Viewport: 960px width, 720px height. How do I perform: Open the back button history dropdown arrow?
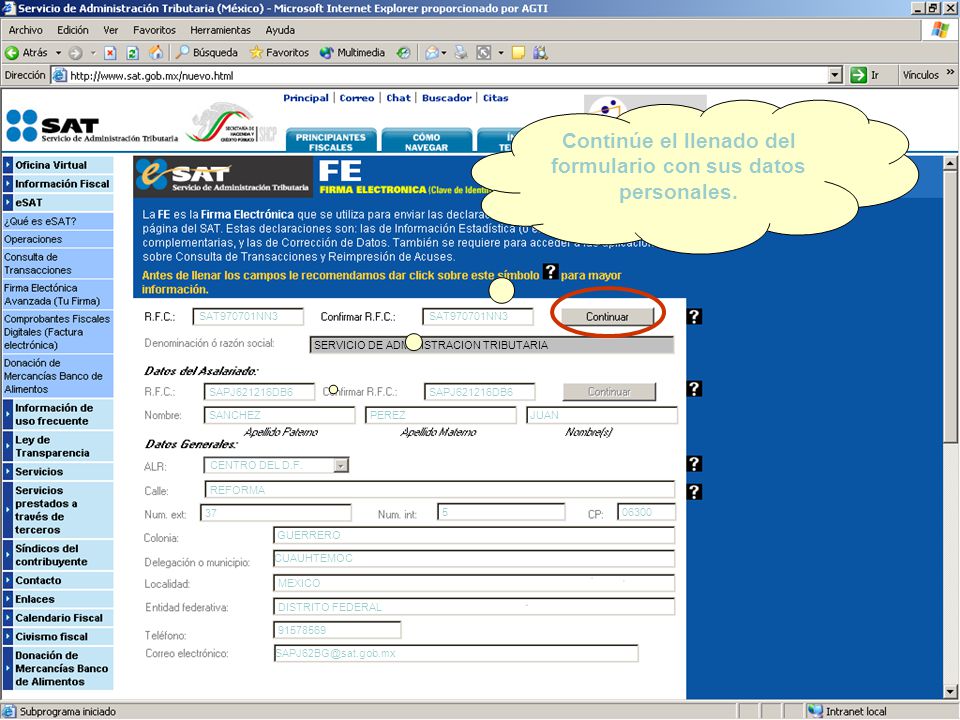point(59,53)
